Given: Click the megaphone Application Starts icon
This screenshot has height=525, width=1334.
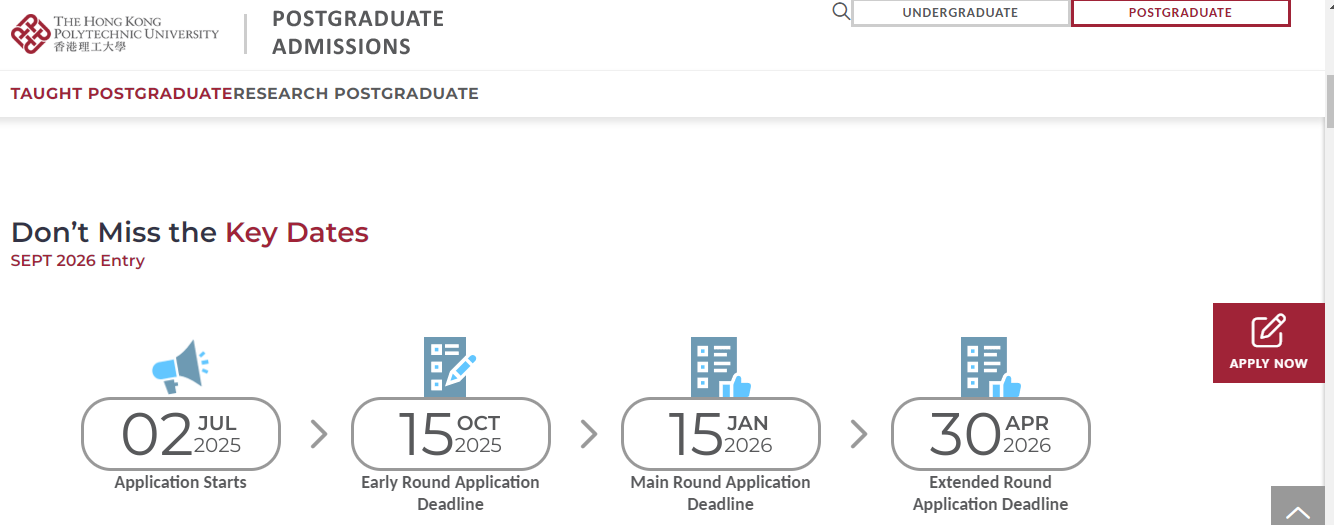Looking at the screenshot, I should click(180, 366).
